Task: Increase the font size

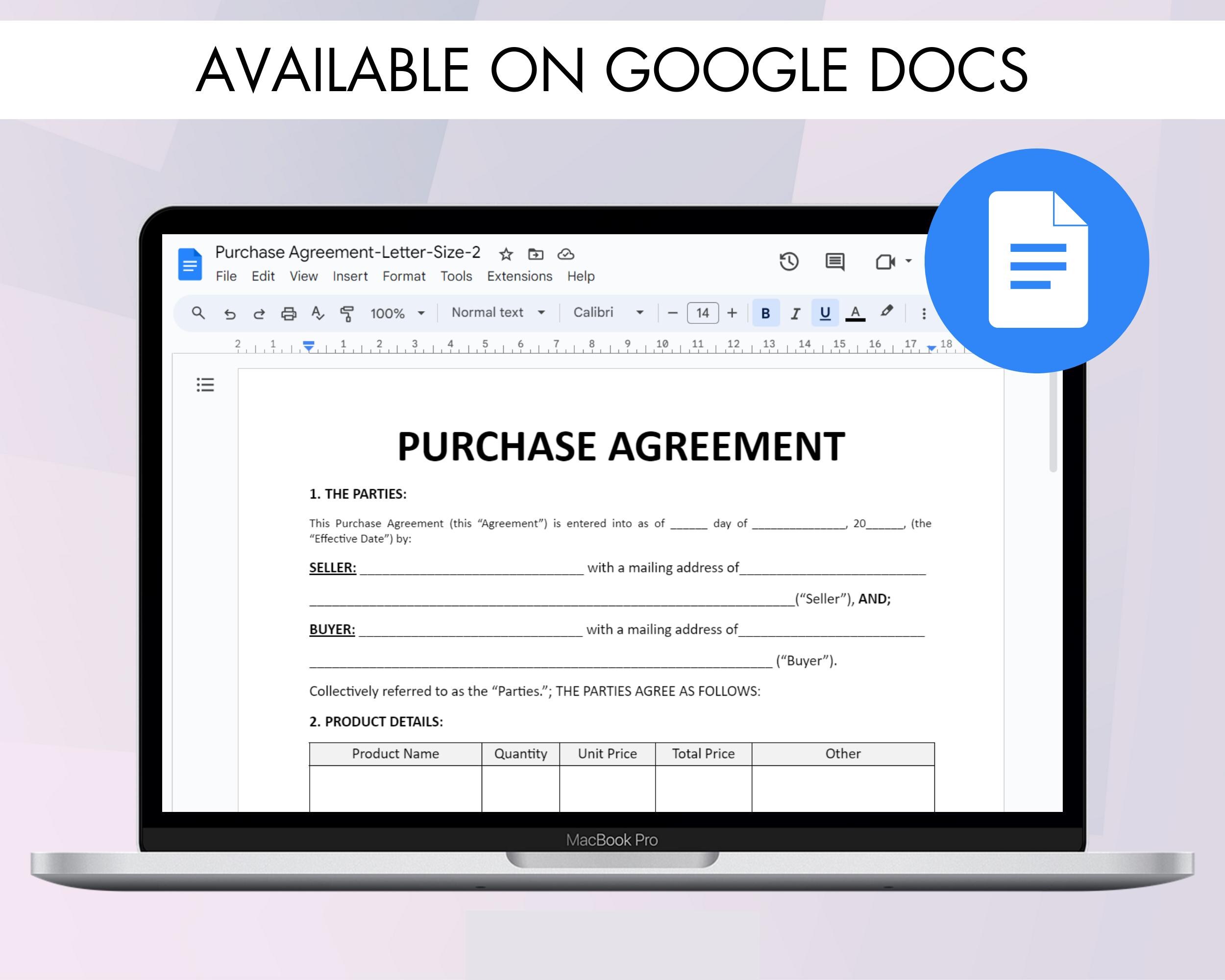Action: (733, 313)
